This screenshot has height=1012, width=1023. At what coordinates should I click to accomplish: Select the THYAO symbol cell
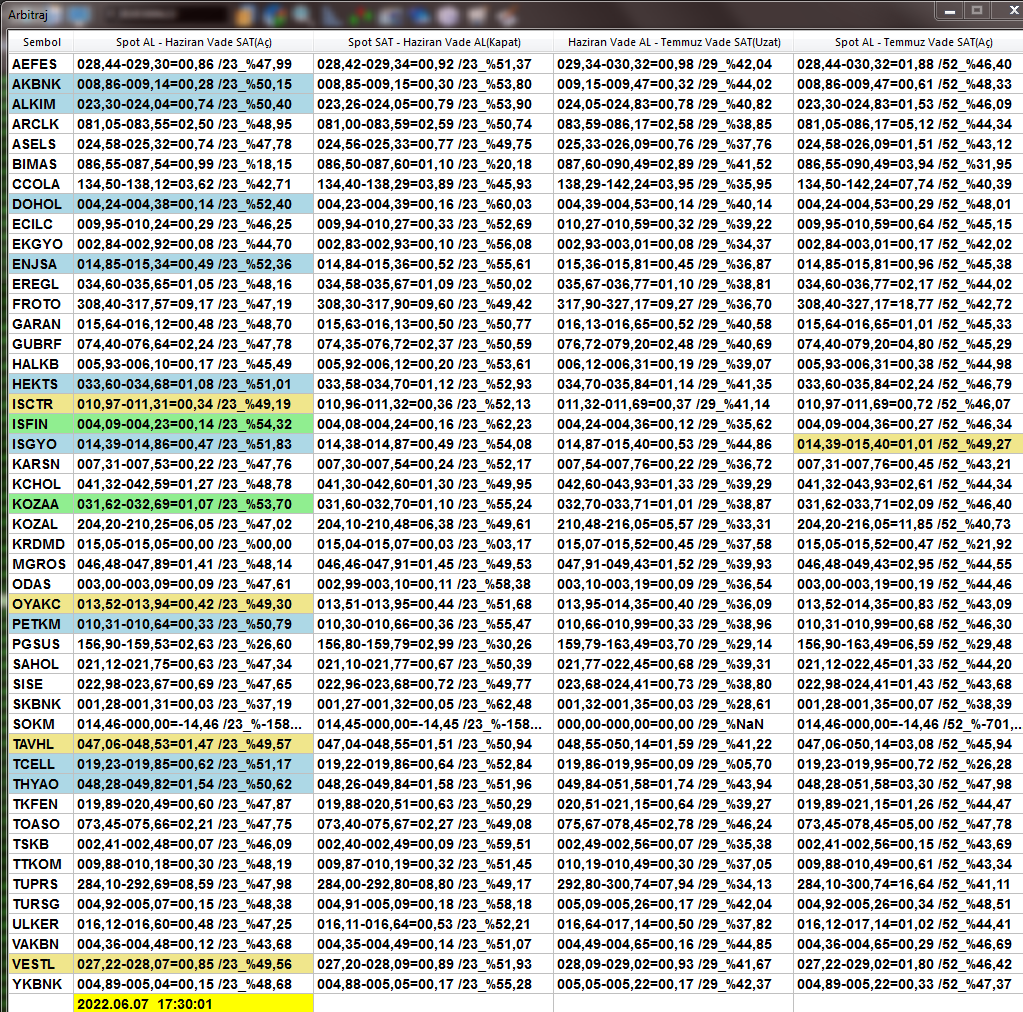click(41, 784)
